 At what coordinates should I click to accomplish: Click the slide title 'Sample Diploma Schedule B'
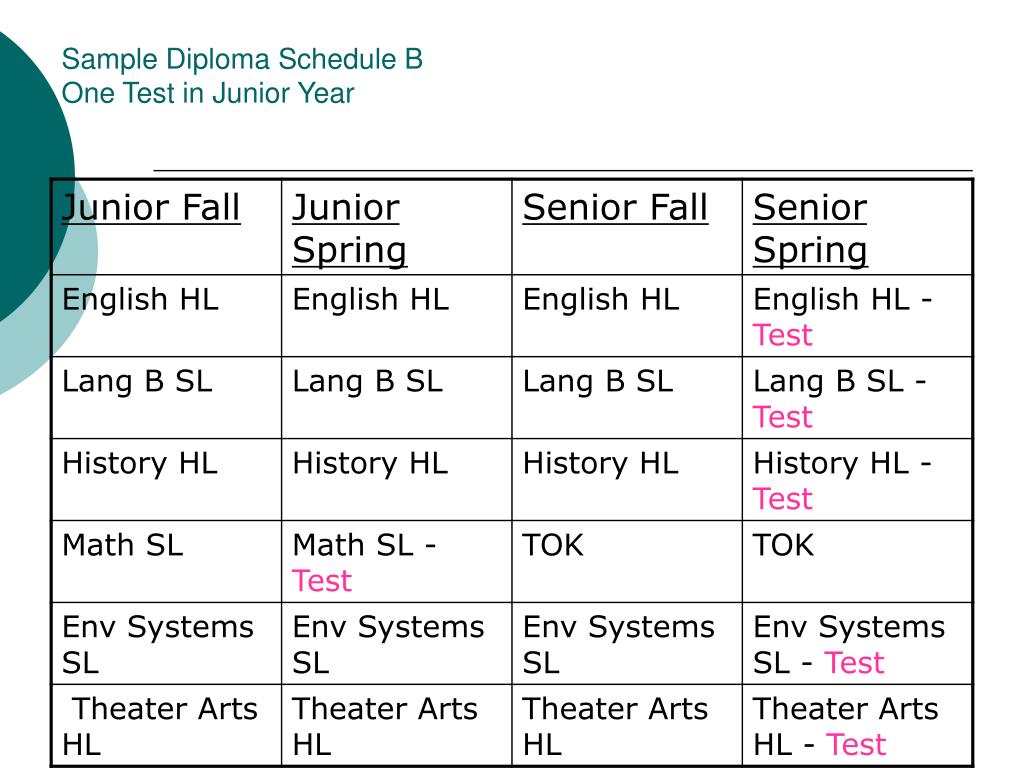pyautogui.click(x=242, y=59)
